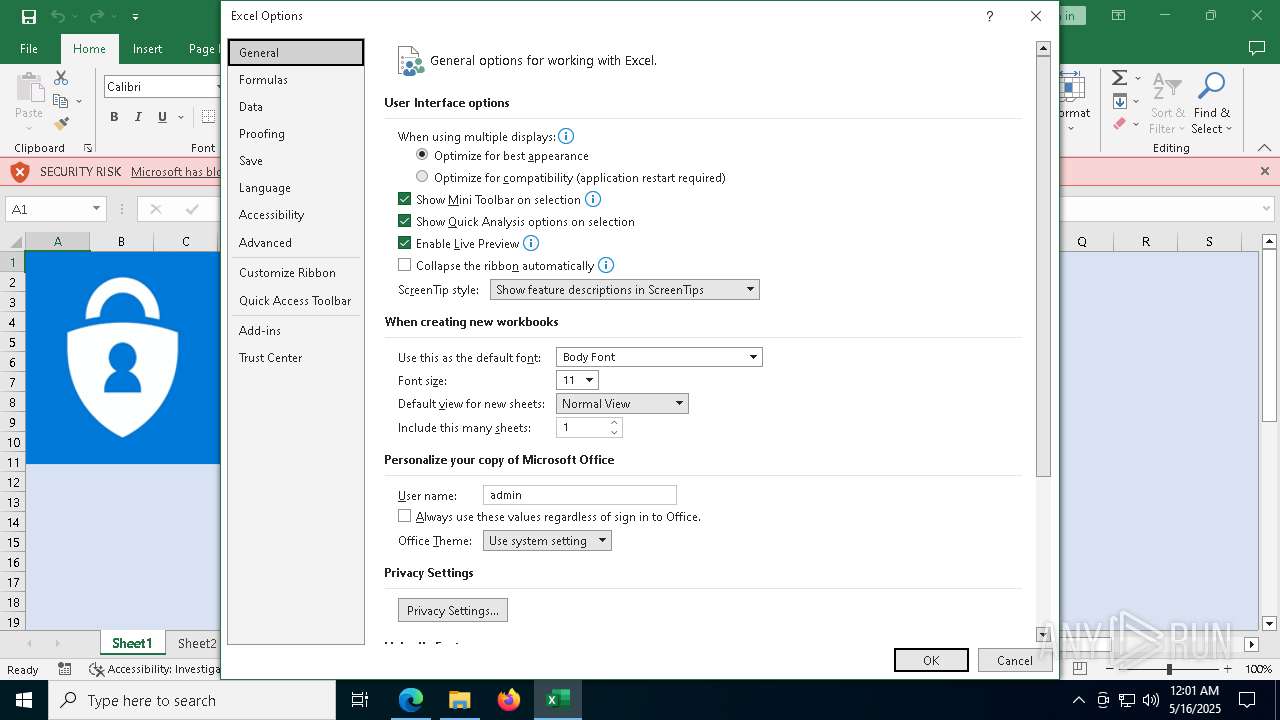Toggle Underline formatting in the ribbon
Image resolution: width=1280 pixels, height=720 pixels.
click(x=162, y=117)
